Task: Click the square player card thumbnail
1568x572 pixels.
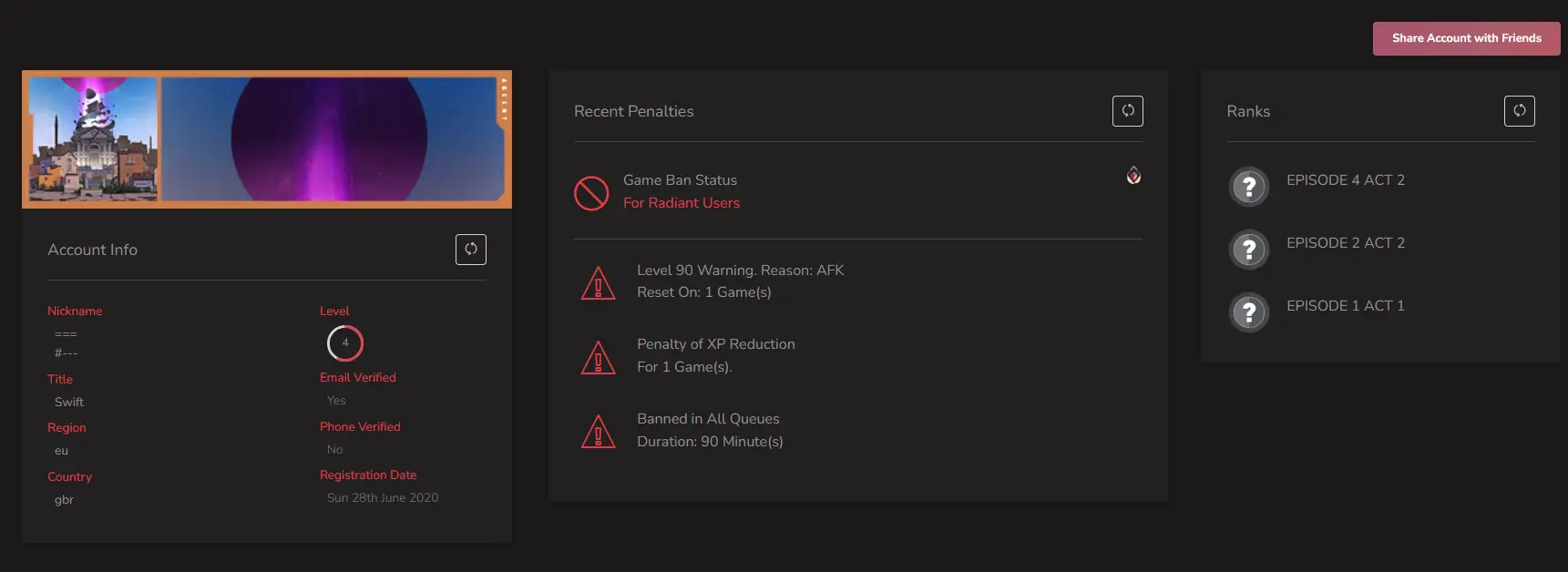Action: click(x=93, y=138)
